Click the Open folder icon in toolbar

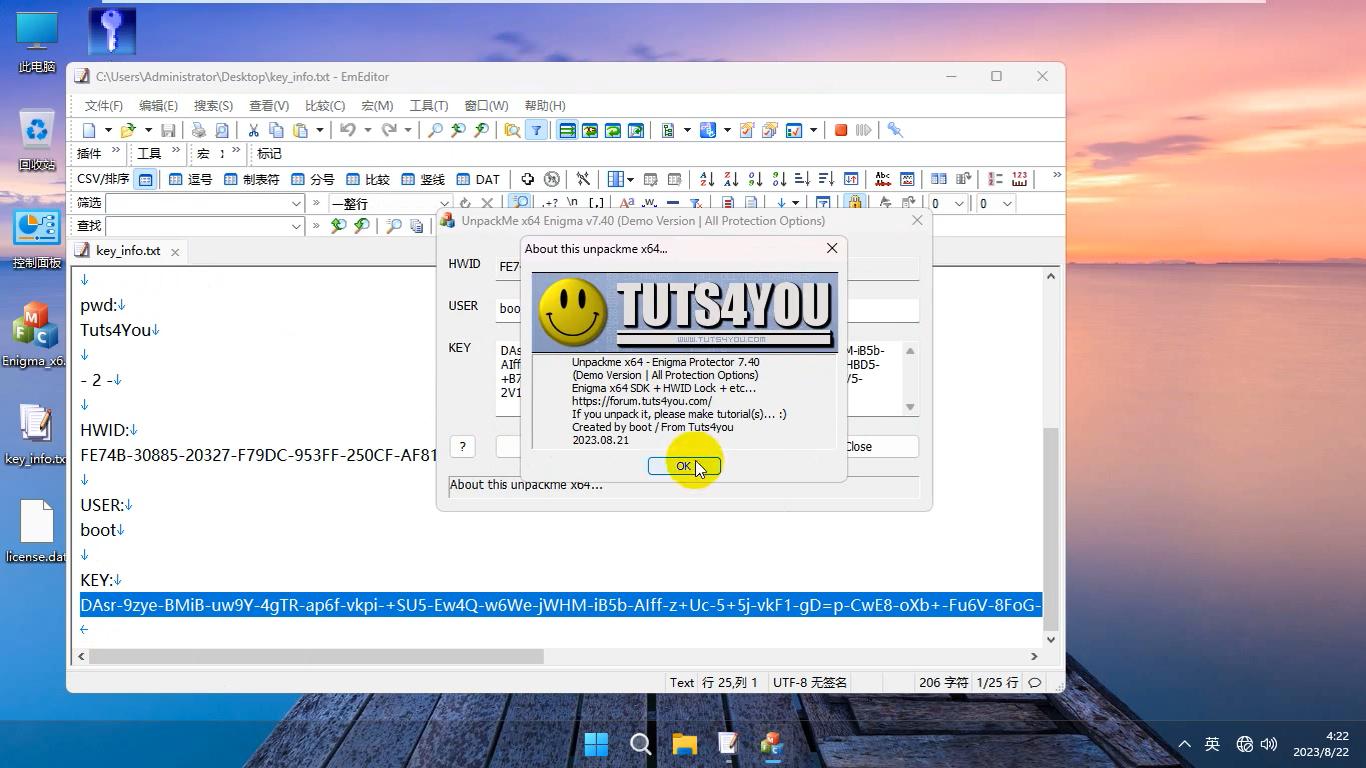[128, 130]
